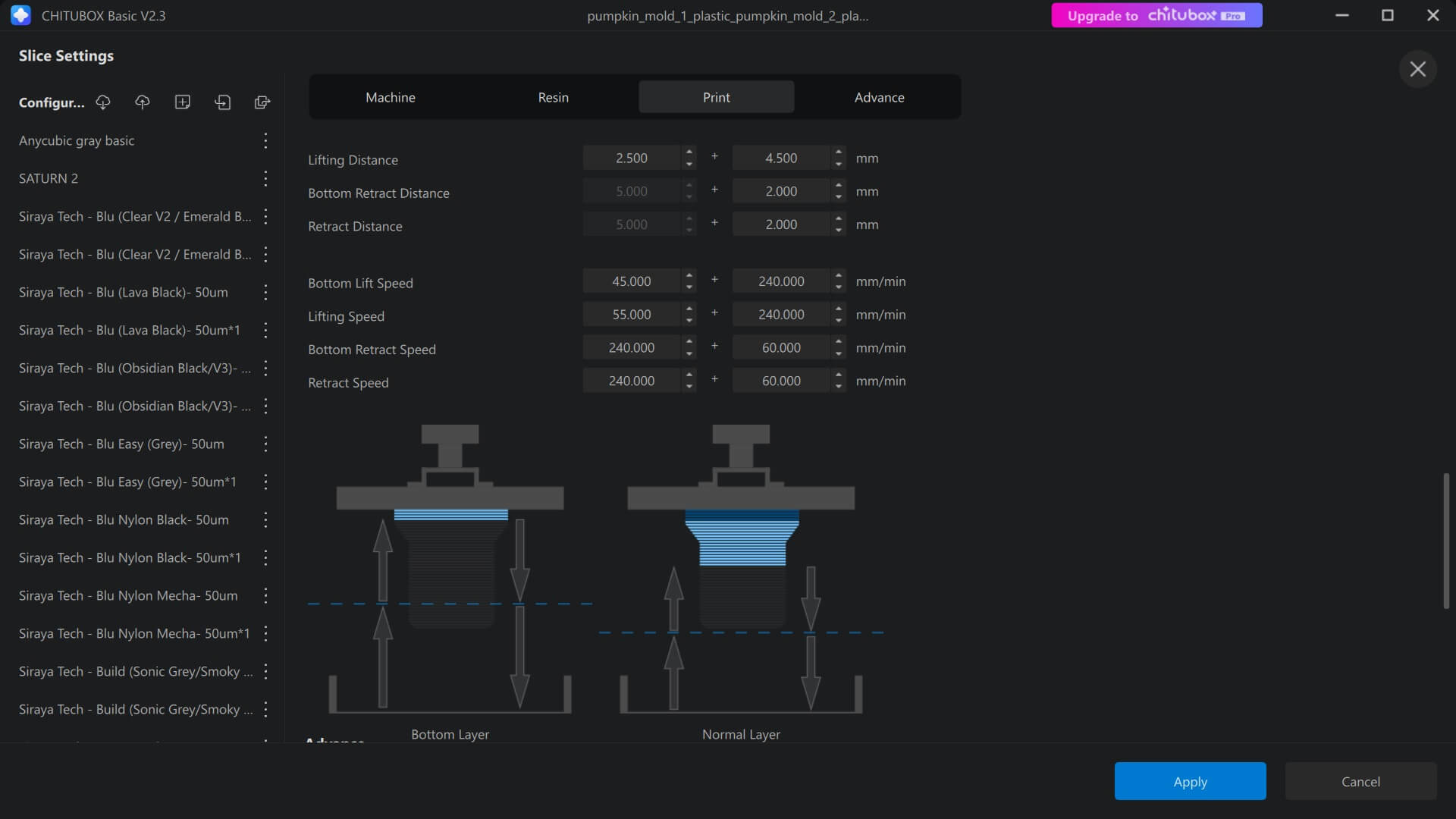Increase second Bottom Retract Speed with up arrow
Image resolution: width=1456 pixels, height=819 pixels.
point(839,342)
